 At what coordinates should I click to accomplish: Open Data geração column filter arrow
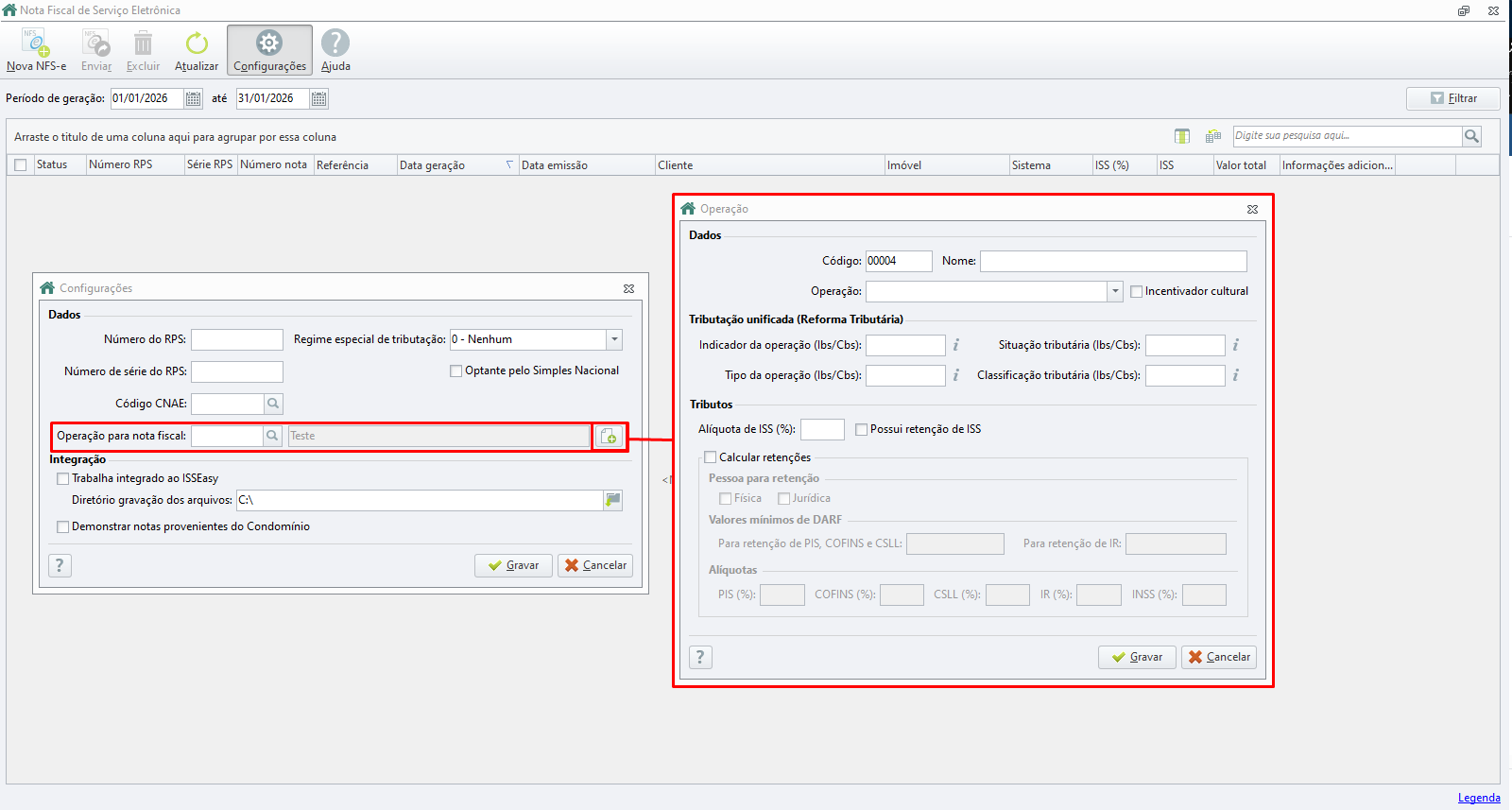509,164
